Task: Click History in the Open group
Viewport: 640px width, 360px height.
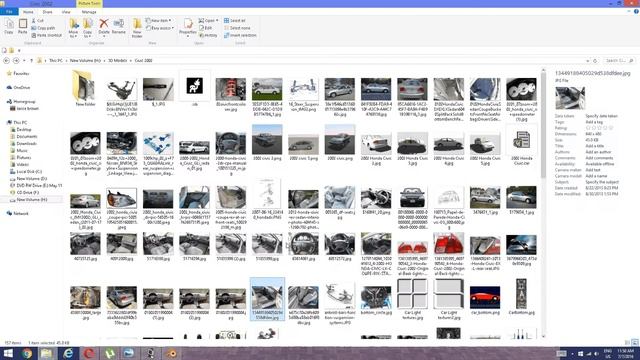Action: click(x=209, y=35)
